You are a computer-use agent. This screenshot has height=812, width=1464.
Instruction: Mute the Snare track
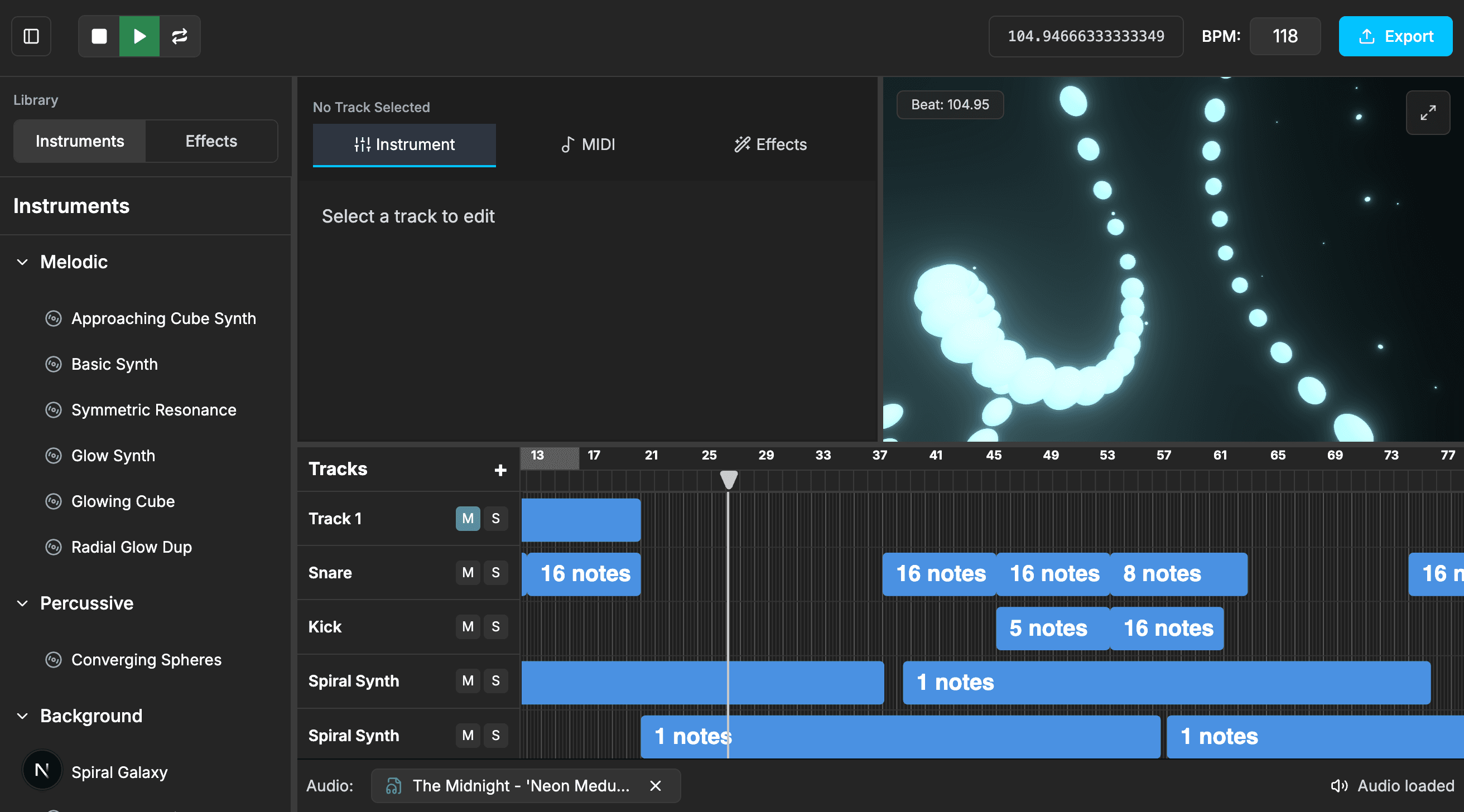pyautogui.click(x=468, y=572)
